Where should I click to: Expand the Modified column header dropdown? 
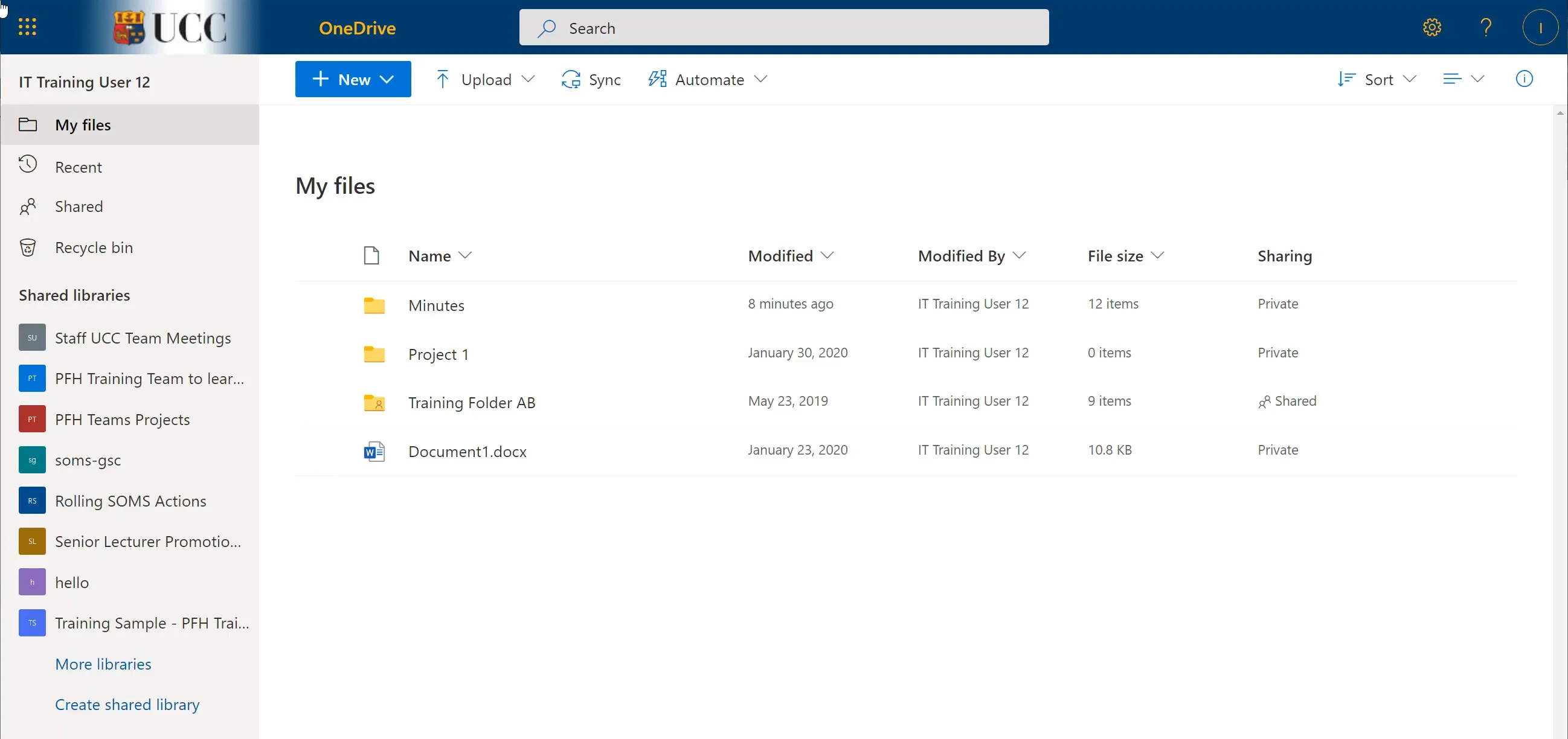pyautogui.click(x=827, y=255)
